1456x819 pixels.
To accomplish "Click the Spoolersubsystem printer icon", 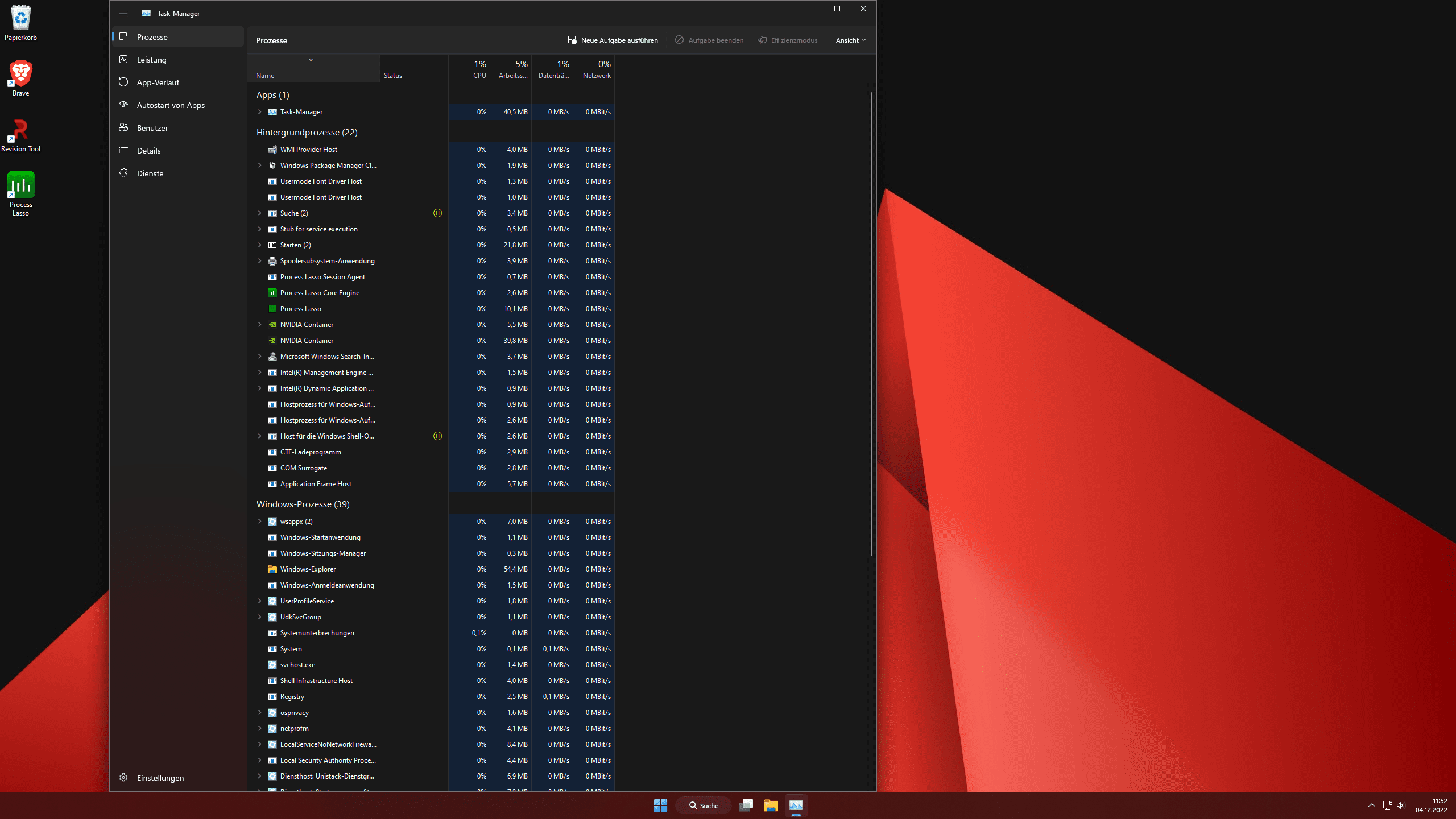I will click(272, 261).
